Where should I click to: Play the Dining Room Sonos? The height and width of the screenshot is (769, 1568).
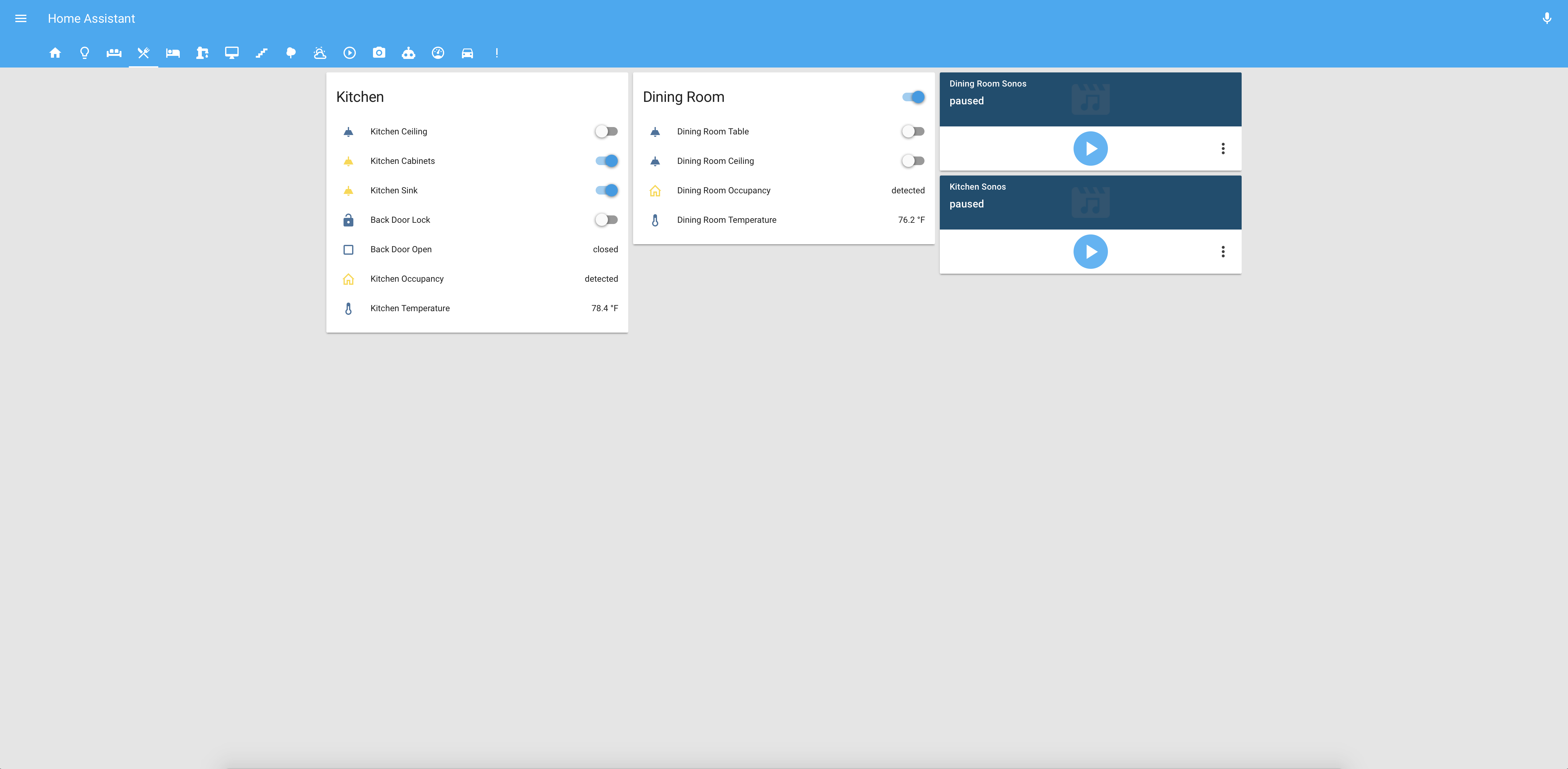(1090, 149)
